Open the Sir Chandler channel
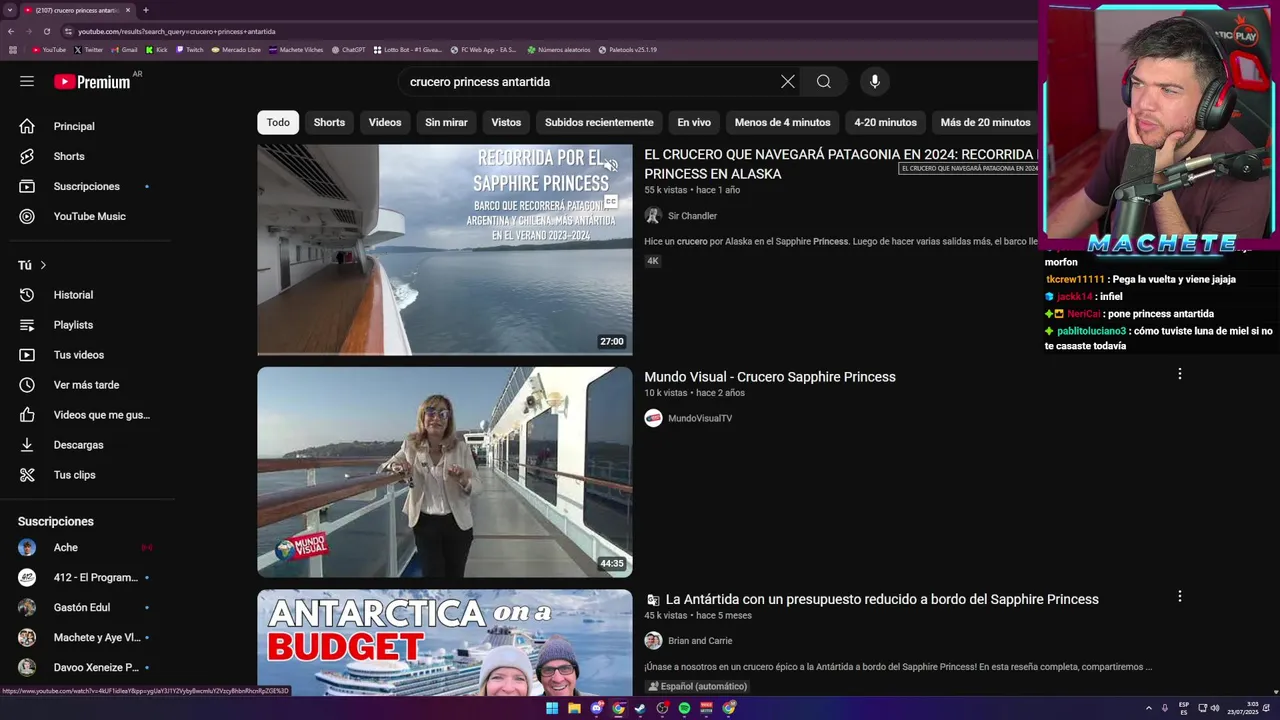The height and width of the screenshot is (720, 1280). click(x=692, y=216)
